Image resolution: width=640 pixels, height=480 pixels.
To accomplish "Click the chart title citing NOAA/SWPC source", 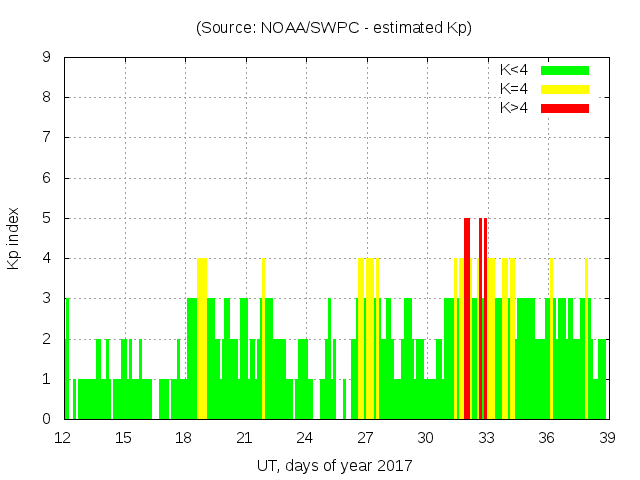I will click(334, 28).
